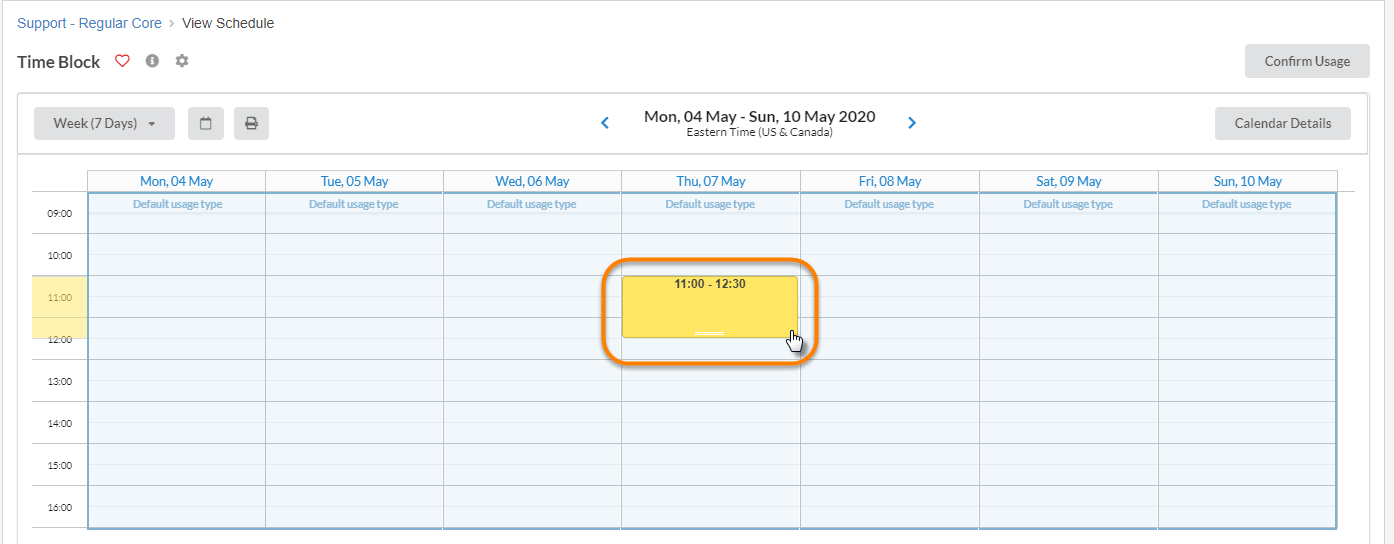The width and height of the screenshot is (1394, 544).
Task: Click the print schedule icon
Action: 251,123
